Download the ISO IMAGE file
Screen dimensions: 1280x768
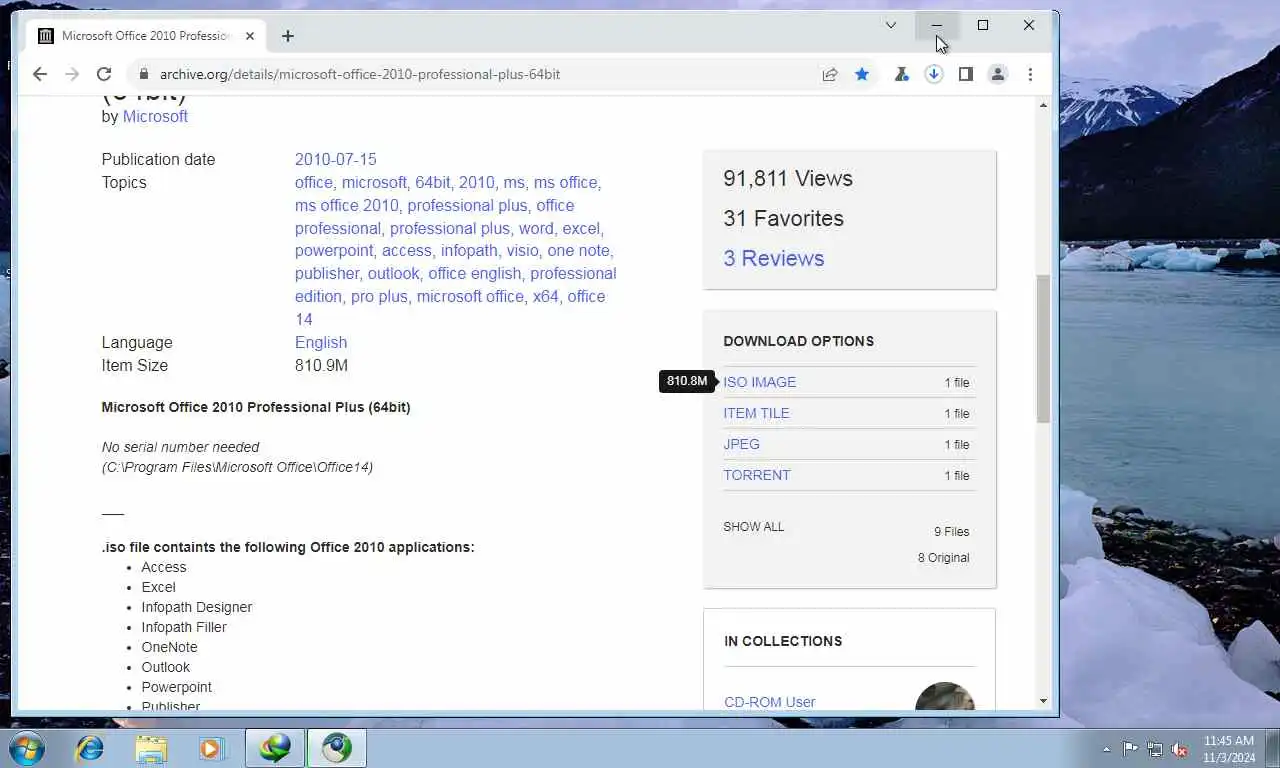[x=760, y=382]
